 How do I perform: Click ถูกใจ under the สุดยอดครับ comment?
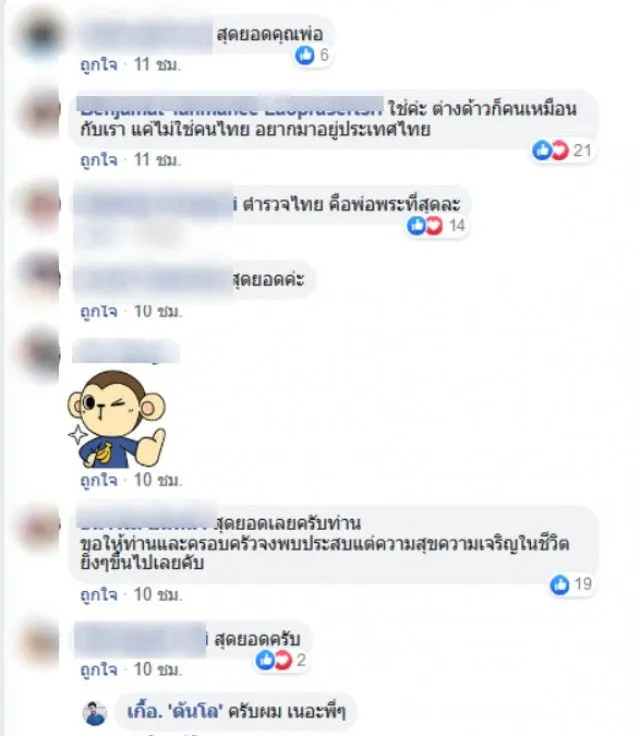99,669
